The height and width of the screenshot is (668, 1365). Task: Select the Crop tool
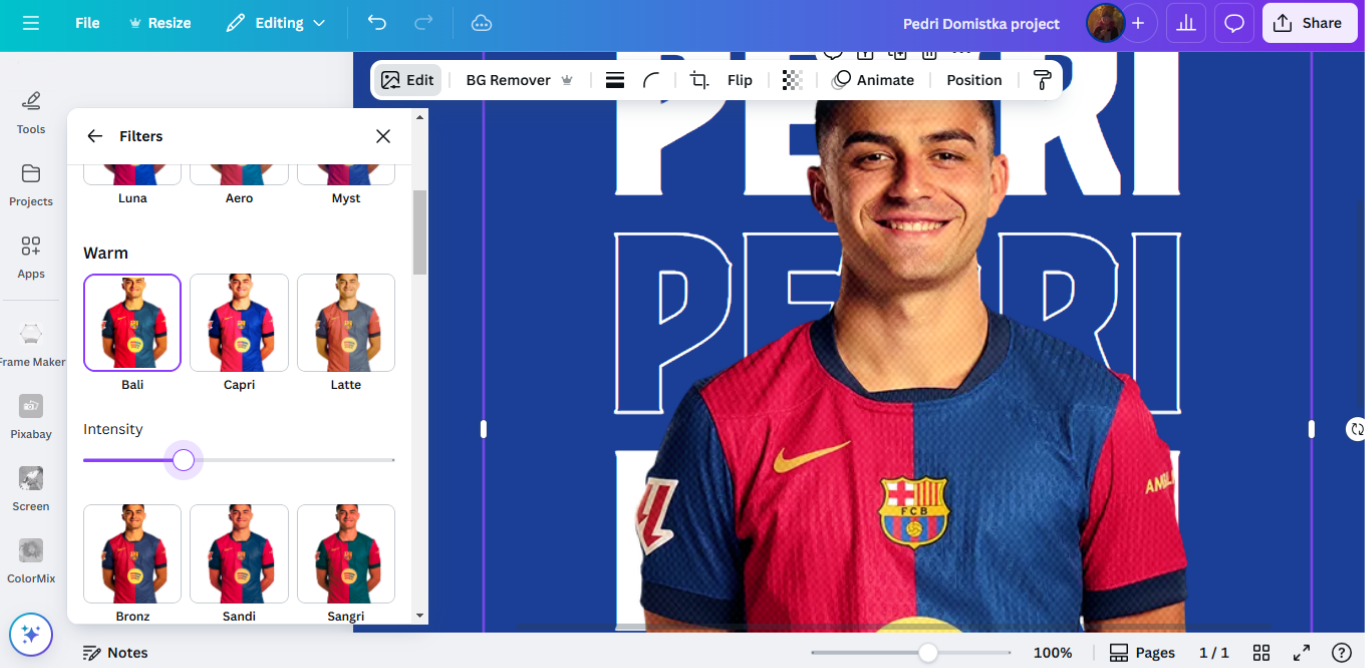[x=699, y=80]
